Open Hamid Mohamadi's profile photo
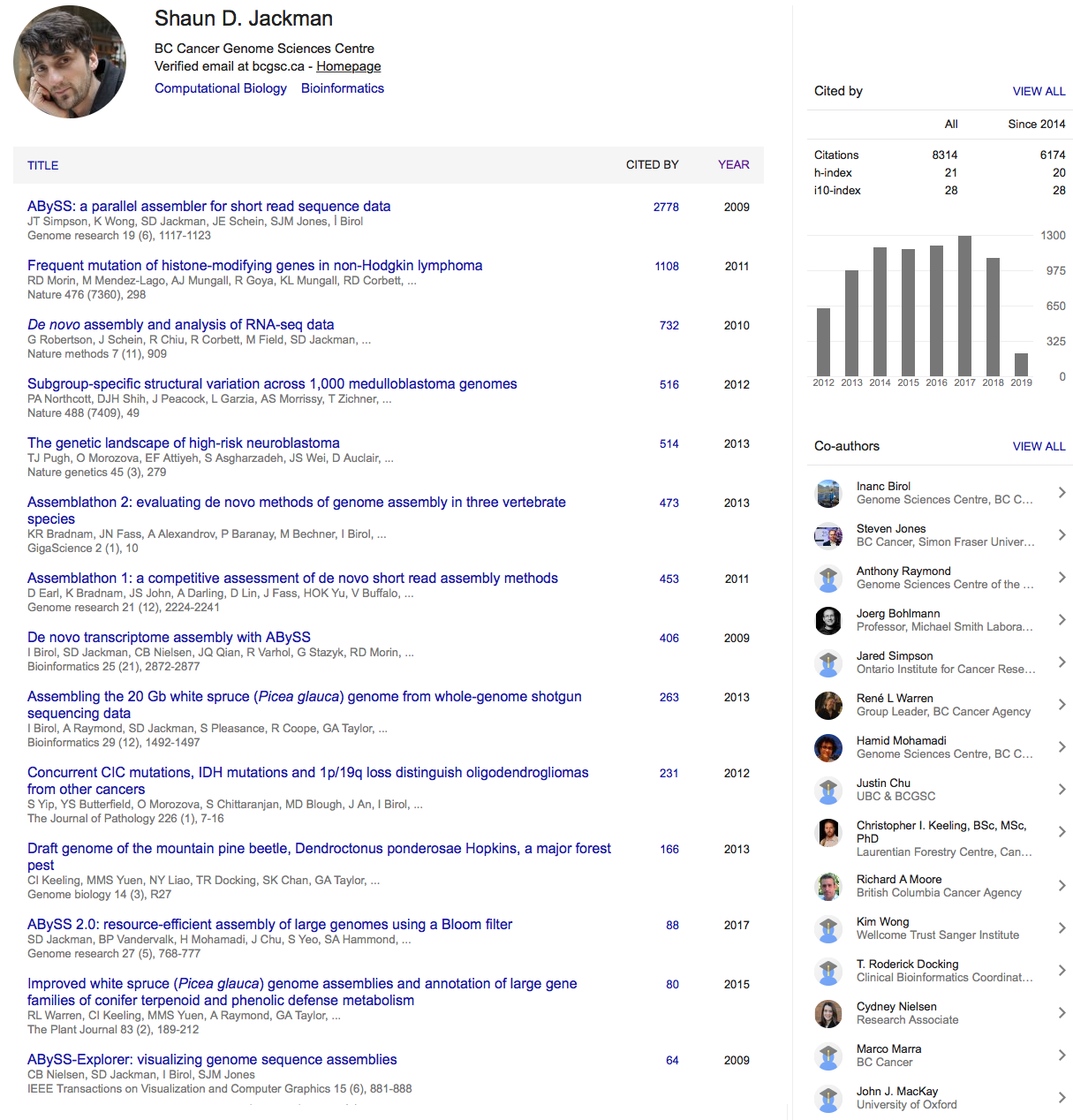The width and height of the screenshot is (1073, 1120). tap(828, 747)
